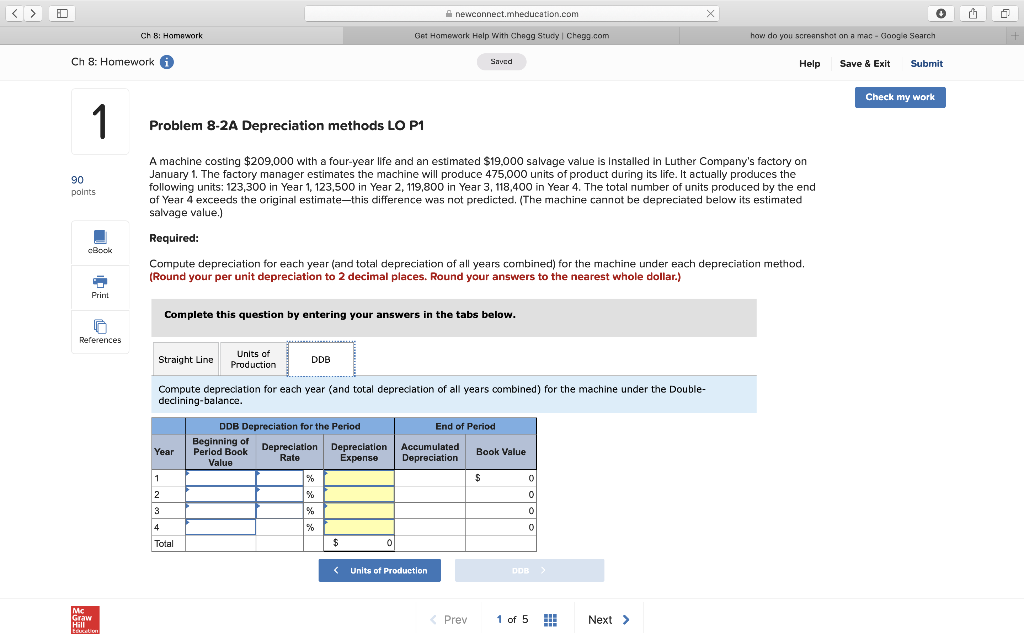Click the Units of Production navigation button
Screen dimensions: 1024x640
[379, 570]
